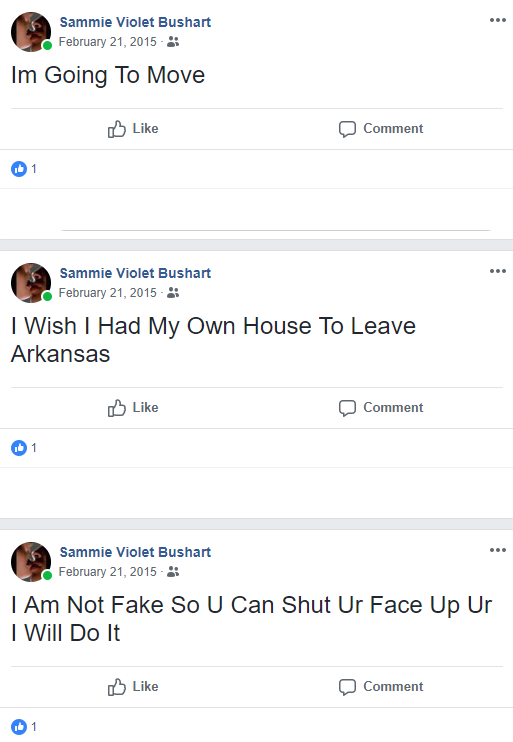513x742 pixels.
Task: Like the "Im Going To Move" post
Action: coord(133,129)
